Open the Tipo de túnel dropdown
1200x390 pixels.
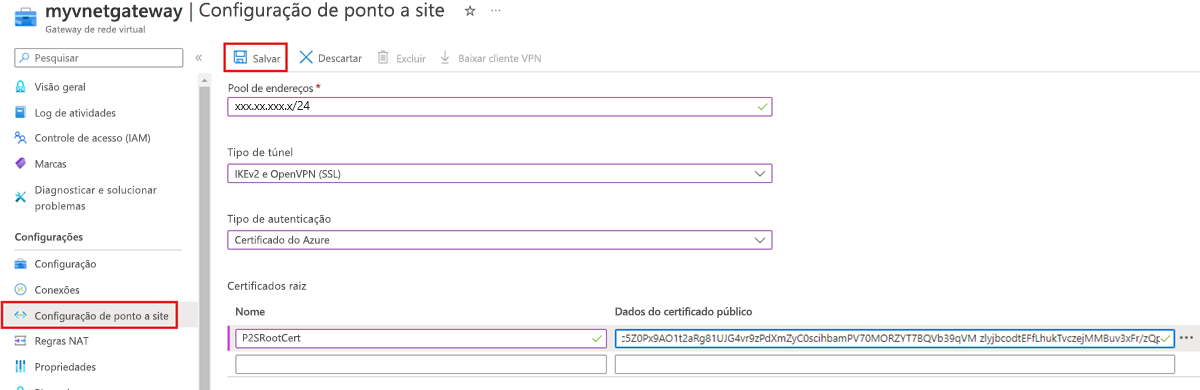pyautogui.click(x=500, y=174)
